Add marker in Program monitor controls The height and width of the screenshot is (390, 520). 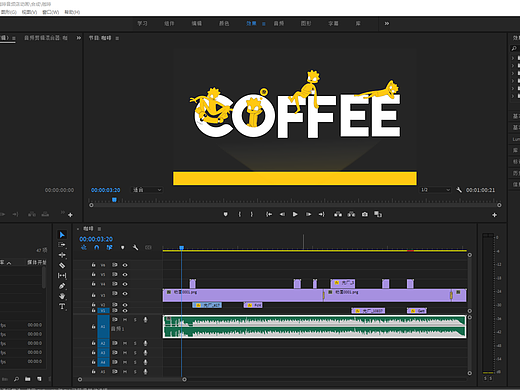pos(226,214)
